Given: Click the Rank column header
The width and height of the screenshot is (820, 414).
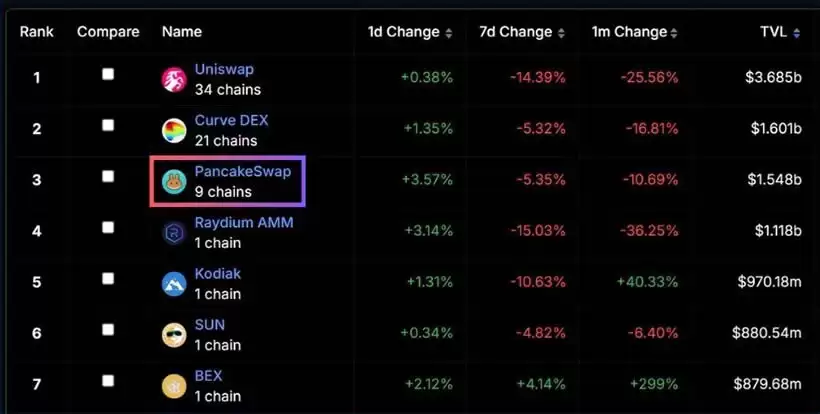Looking at the screenshot, I should coord(37,32).
